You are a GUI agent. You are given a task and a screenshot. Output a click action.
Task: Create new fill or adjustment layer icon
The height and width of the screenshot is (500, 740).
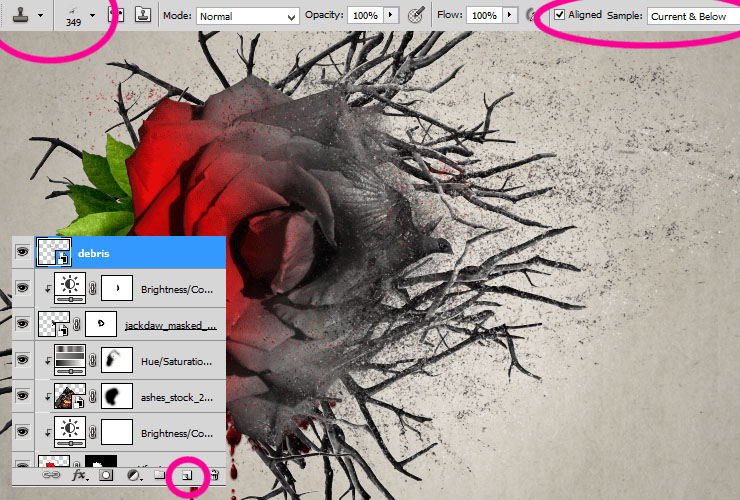[x=134, y=475]
